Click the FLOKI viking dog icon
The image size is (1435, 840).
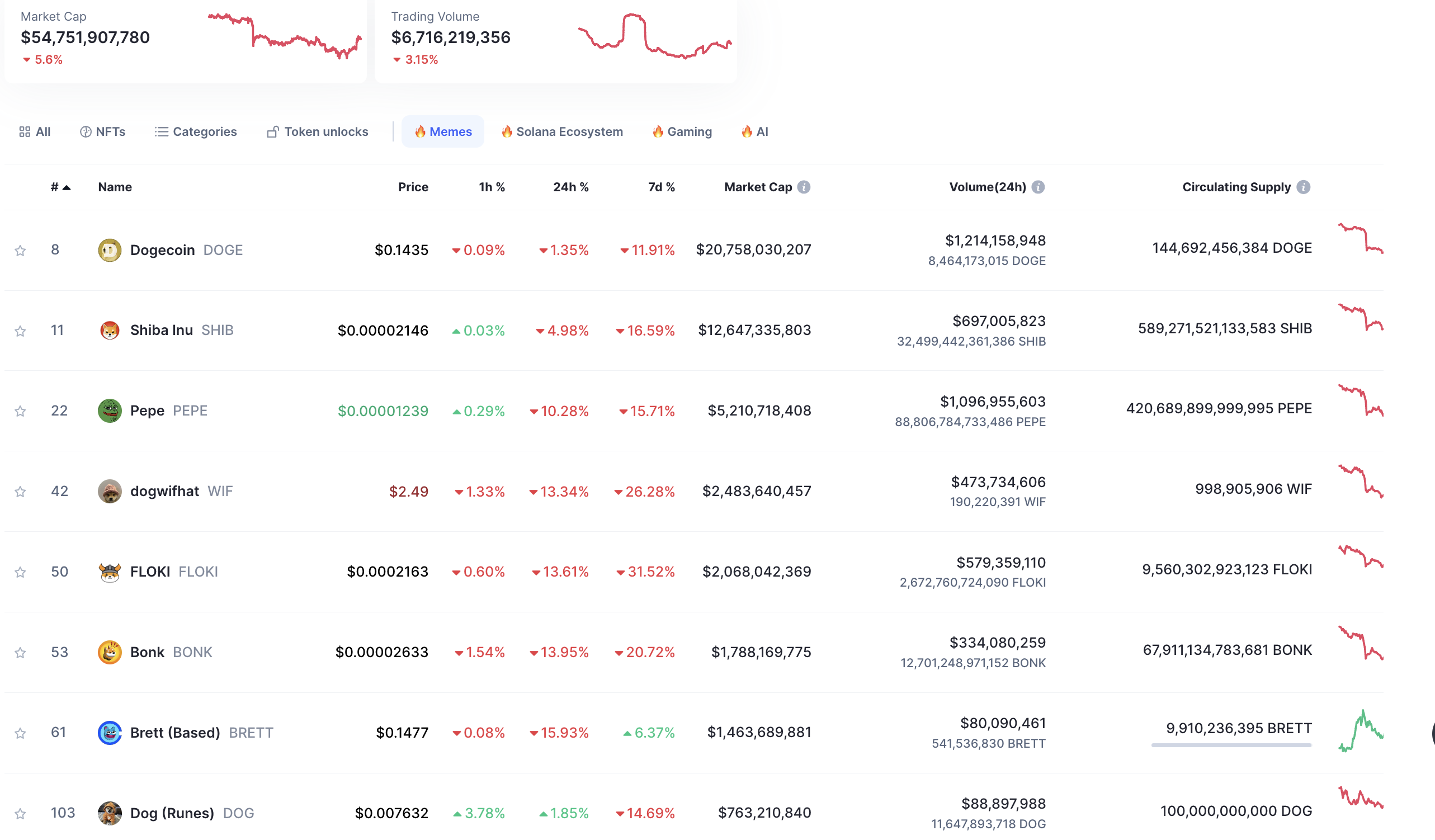pos(110,572)
